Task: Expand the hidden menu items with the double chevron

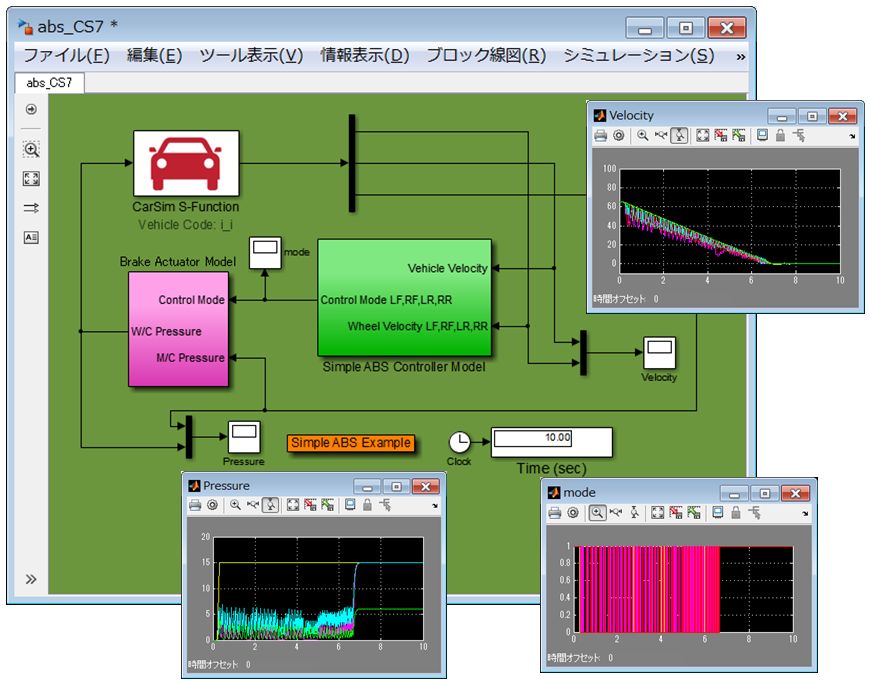Action: click(739, 56)
